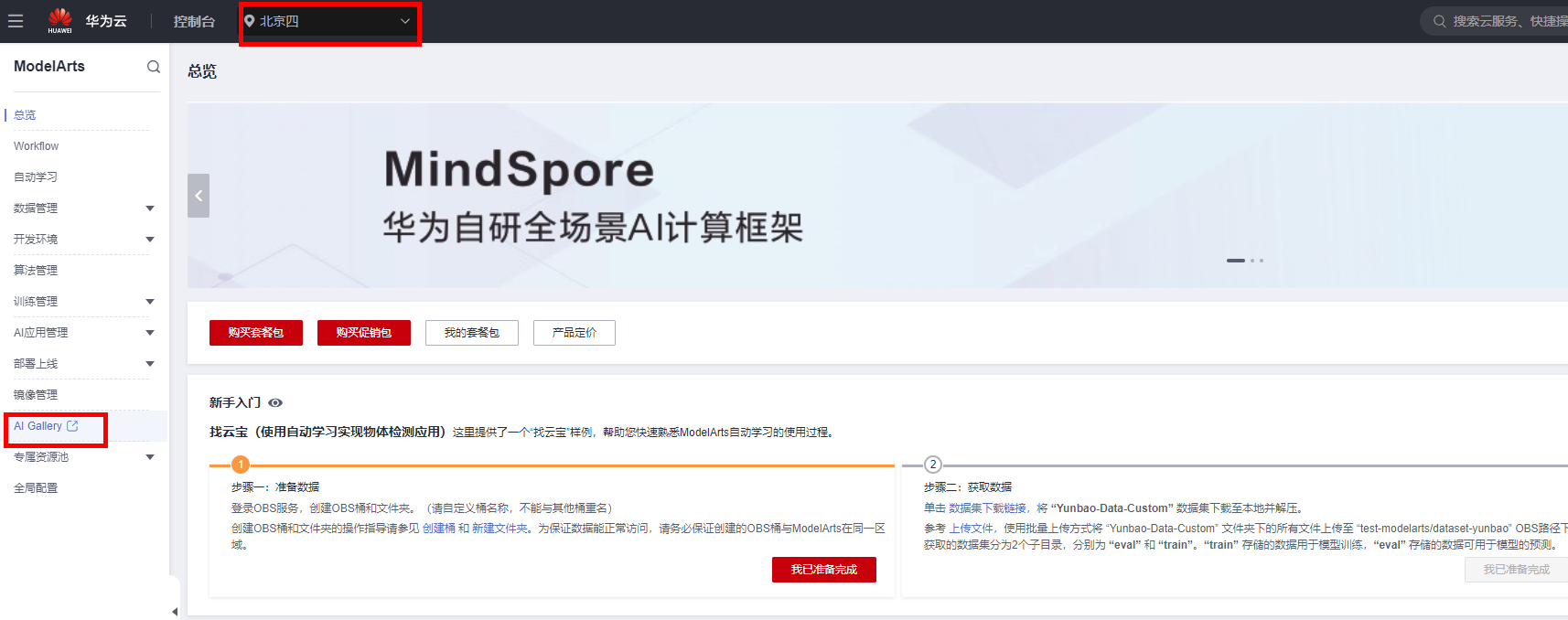
Task: Expand the AI应用管理 arrow
Action: click(150, 333)
